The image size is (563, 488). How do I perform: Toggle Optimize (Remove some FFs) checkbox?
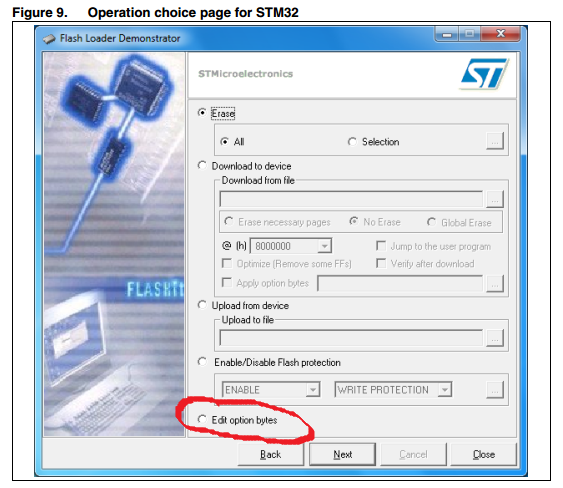coord(227,263)
